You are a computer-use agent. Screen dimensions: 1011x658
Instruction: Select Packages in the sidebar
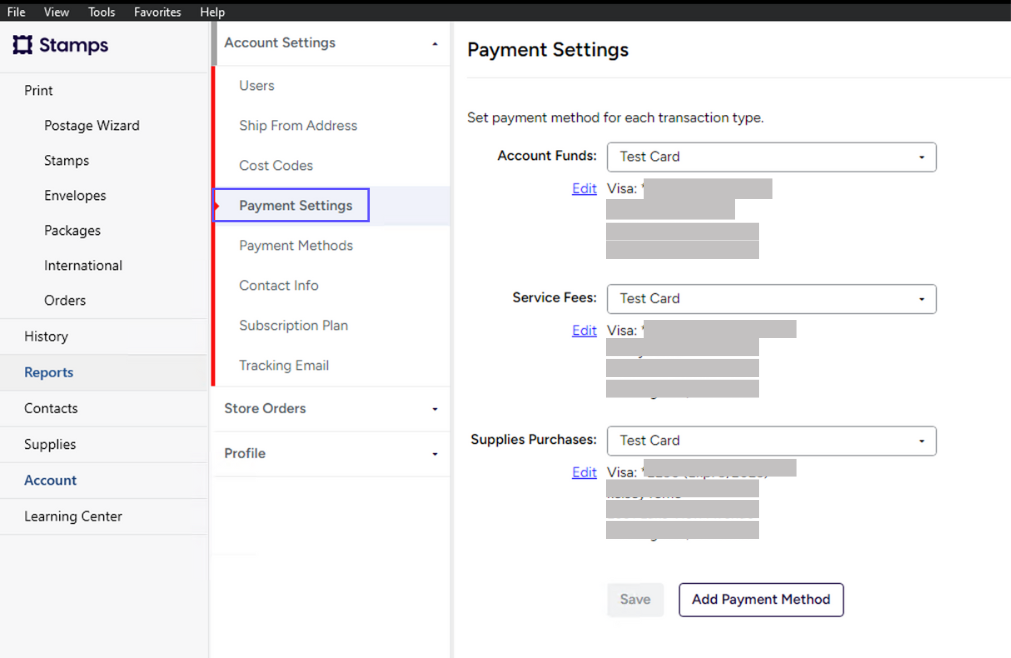(x=72, y=230)
